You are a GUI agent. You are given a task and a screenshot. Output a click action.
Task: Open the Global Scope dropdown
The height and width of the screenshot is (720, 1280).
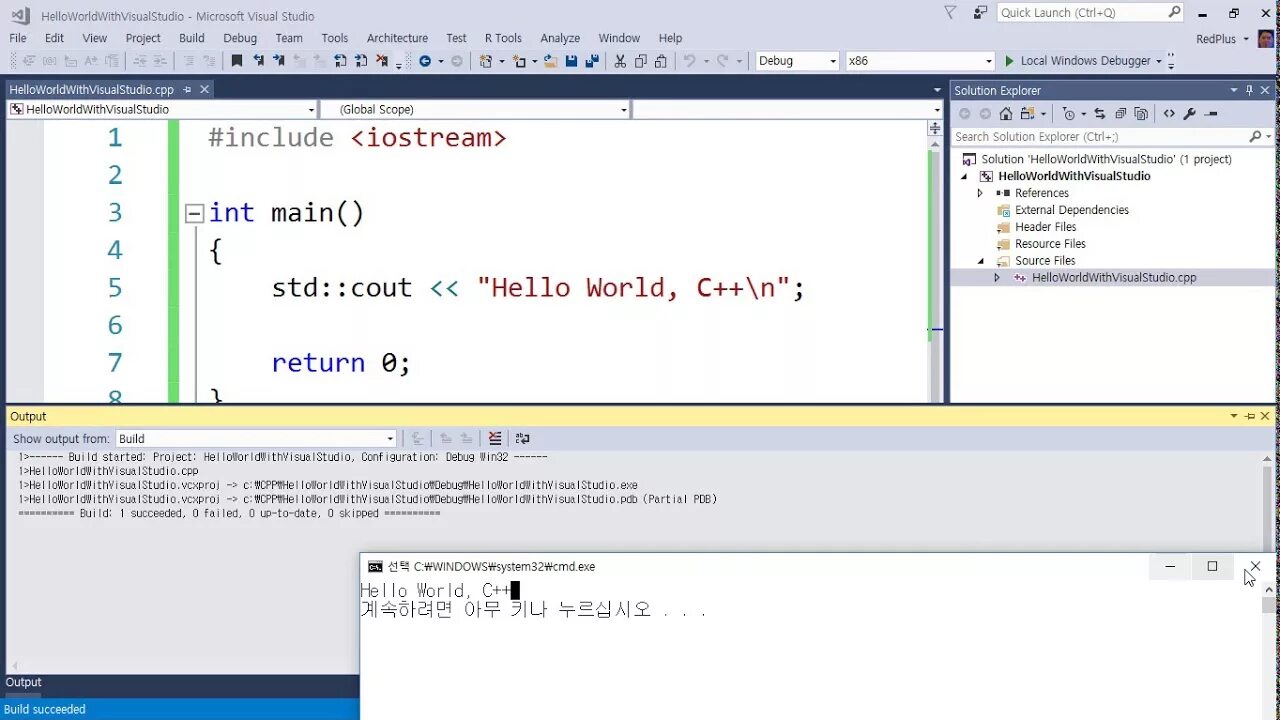coord(624,110)
